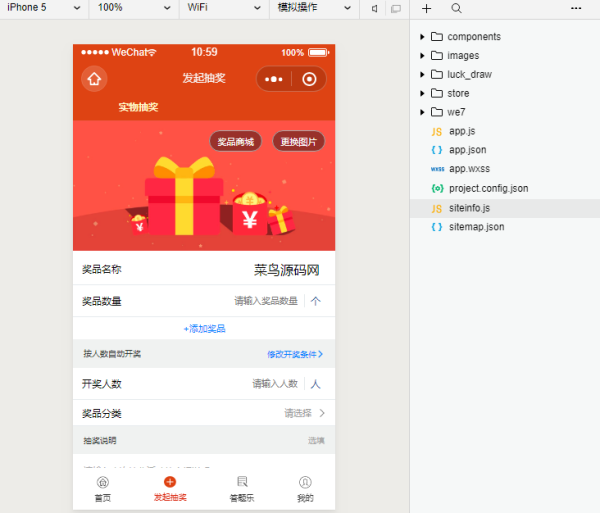This screenshot has height=513, width=600.
Task: Open the 模拟操作 dropdown
Action: click(x=315, y=8)
